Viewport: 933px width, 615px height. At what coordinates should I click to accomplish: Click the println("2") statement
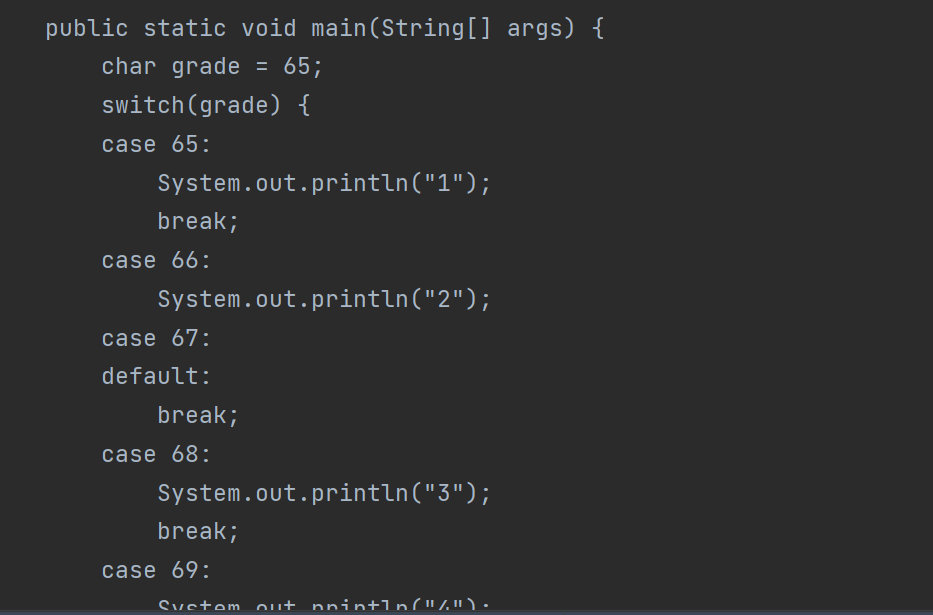[x=324, y=299]
